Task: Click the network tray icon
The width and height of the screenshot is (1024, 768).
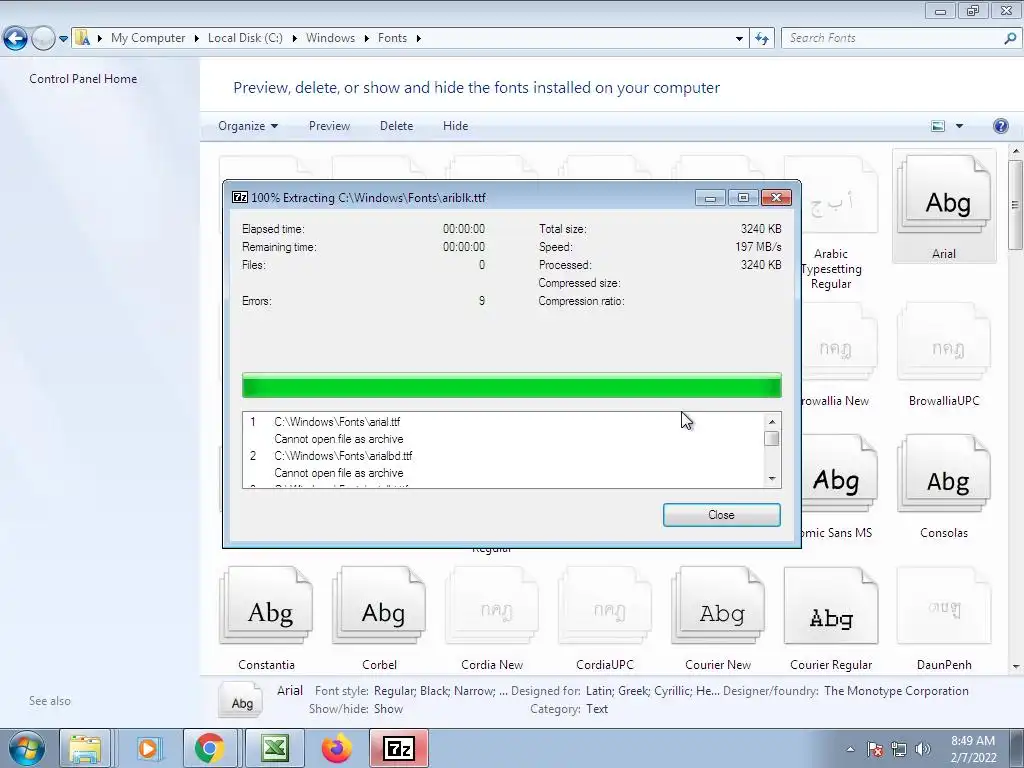Action: click(899, 749)
